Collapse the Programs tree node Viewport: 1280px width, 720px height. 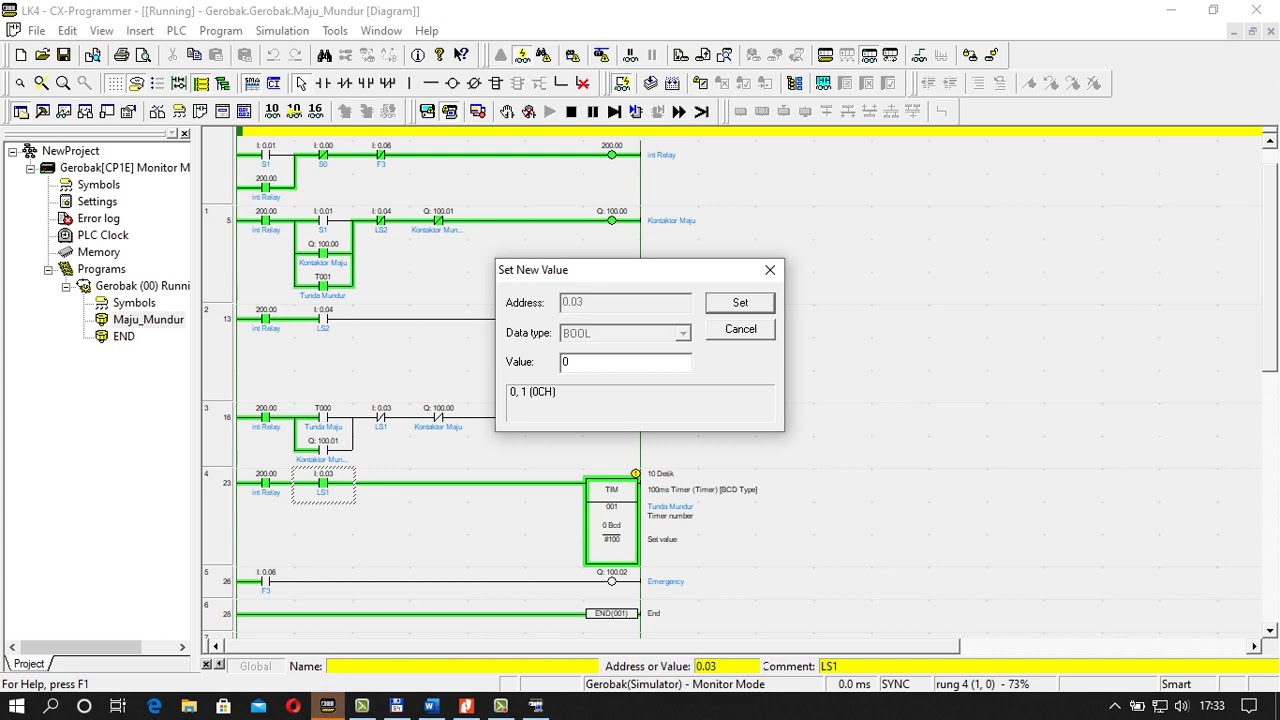click(x=47, y=269)
